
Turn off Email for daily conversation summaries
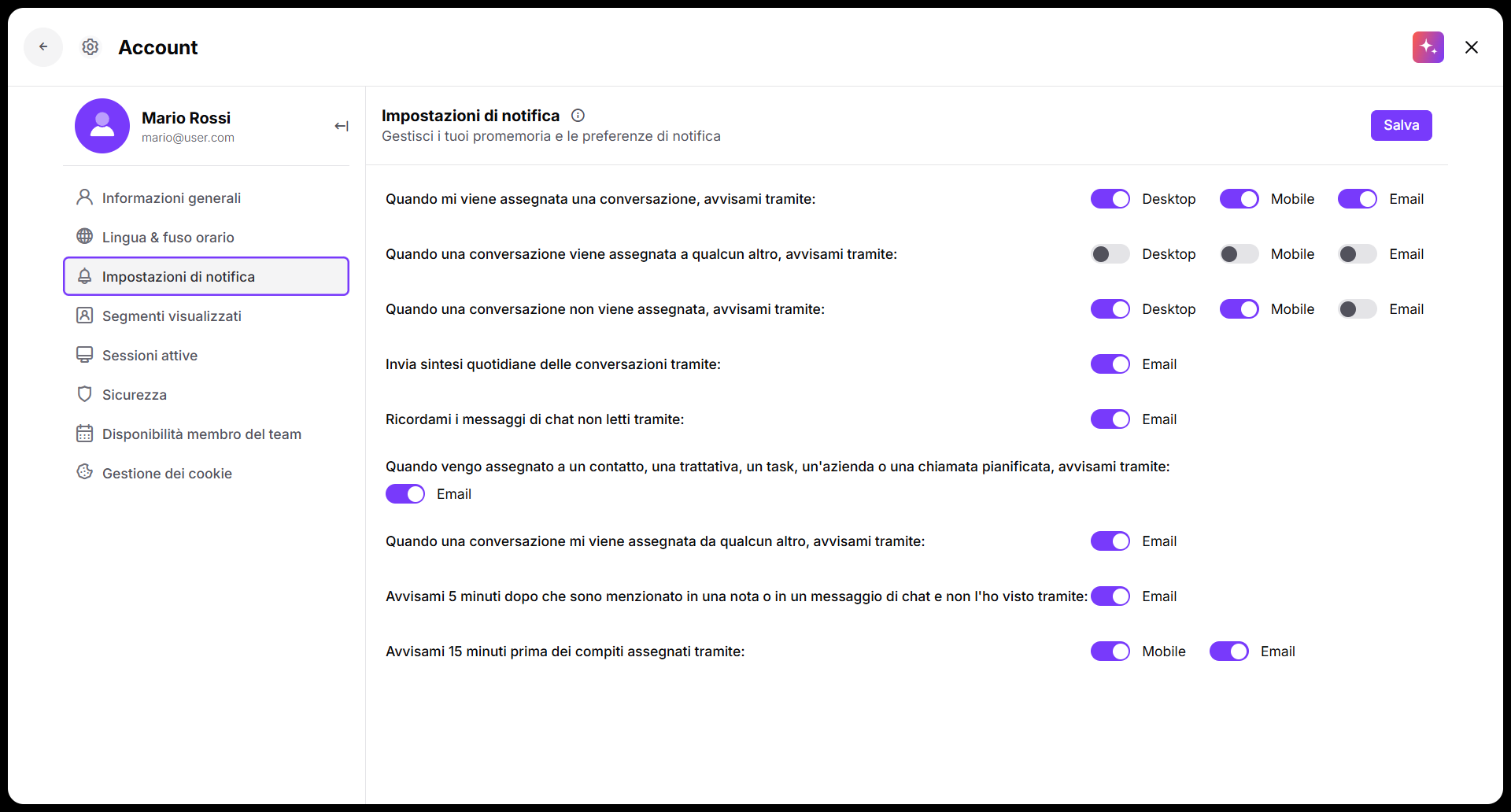tap(1110, 364)
